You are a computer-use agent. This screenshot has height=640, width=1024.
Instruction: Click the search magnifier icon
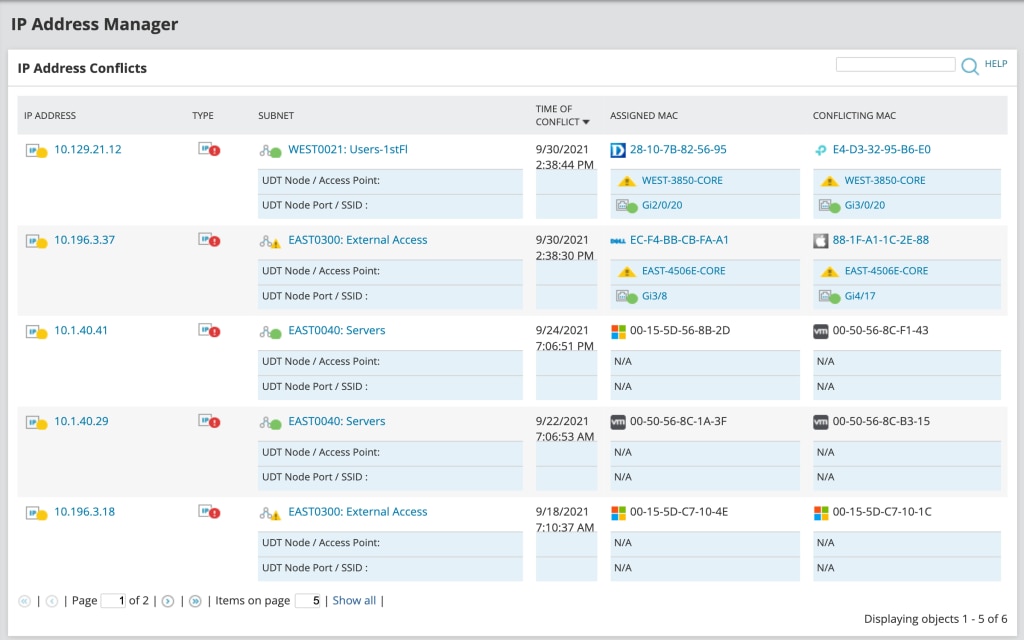(969, 64)
